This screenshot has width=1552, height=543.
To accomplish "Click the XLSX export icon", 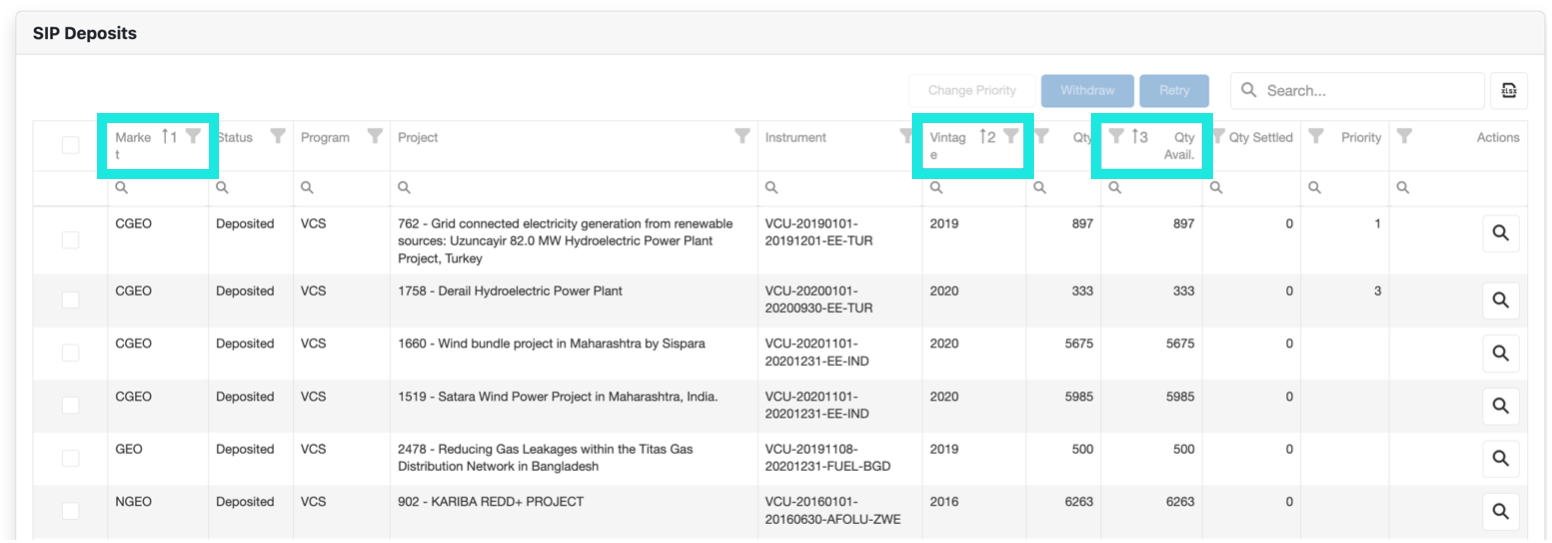I will tap(1508, 90).
